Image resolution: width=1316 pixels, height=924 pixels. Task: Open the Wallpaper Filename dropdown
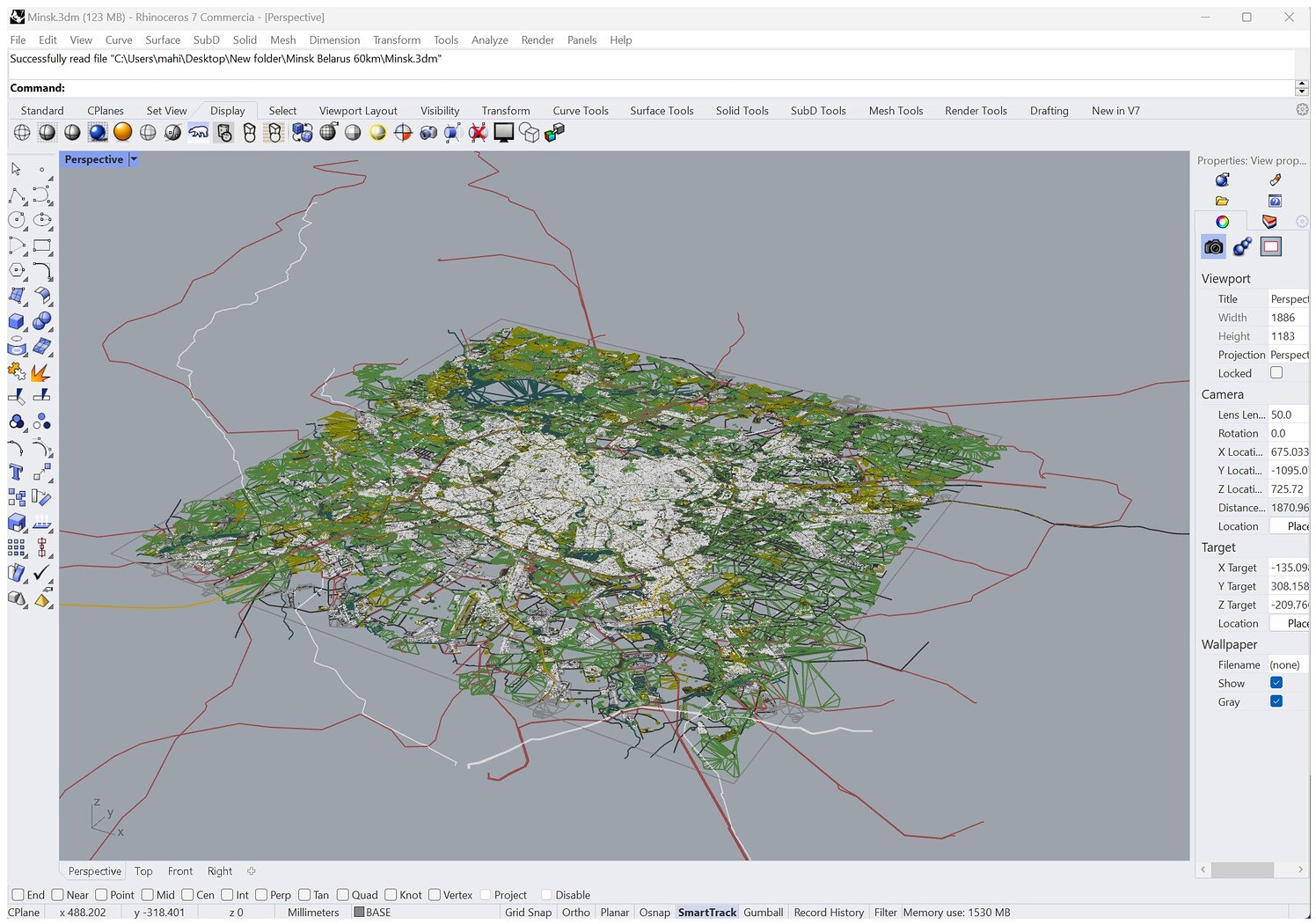pyautogui.click(x=1289, y=664)
